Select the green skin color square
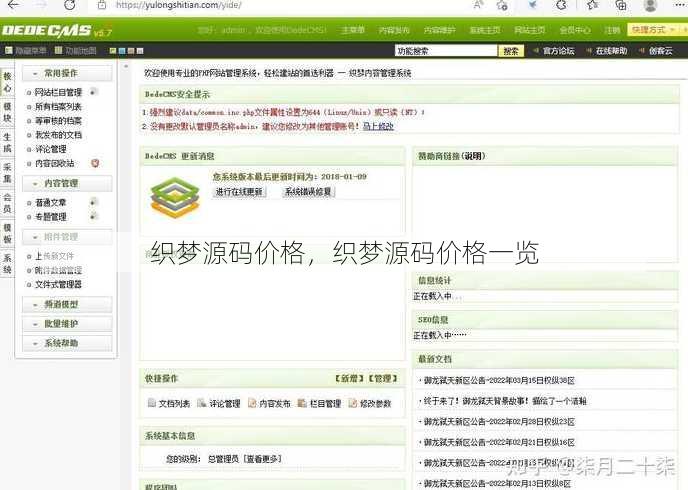The width and height of the screenshot is (688, 490). tap(113, 51)
